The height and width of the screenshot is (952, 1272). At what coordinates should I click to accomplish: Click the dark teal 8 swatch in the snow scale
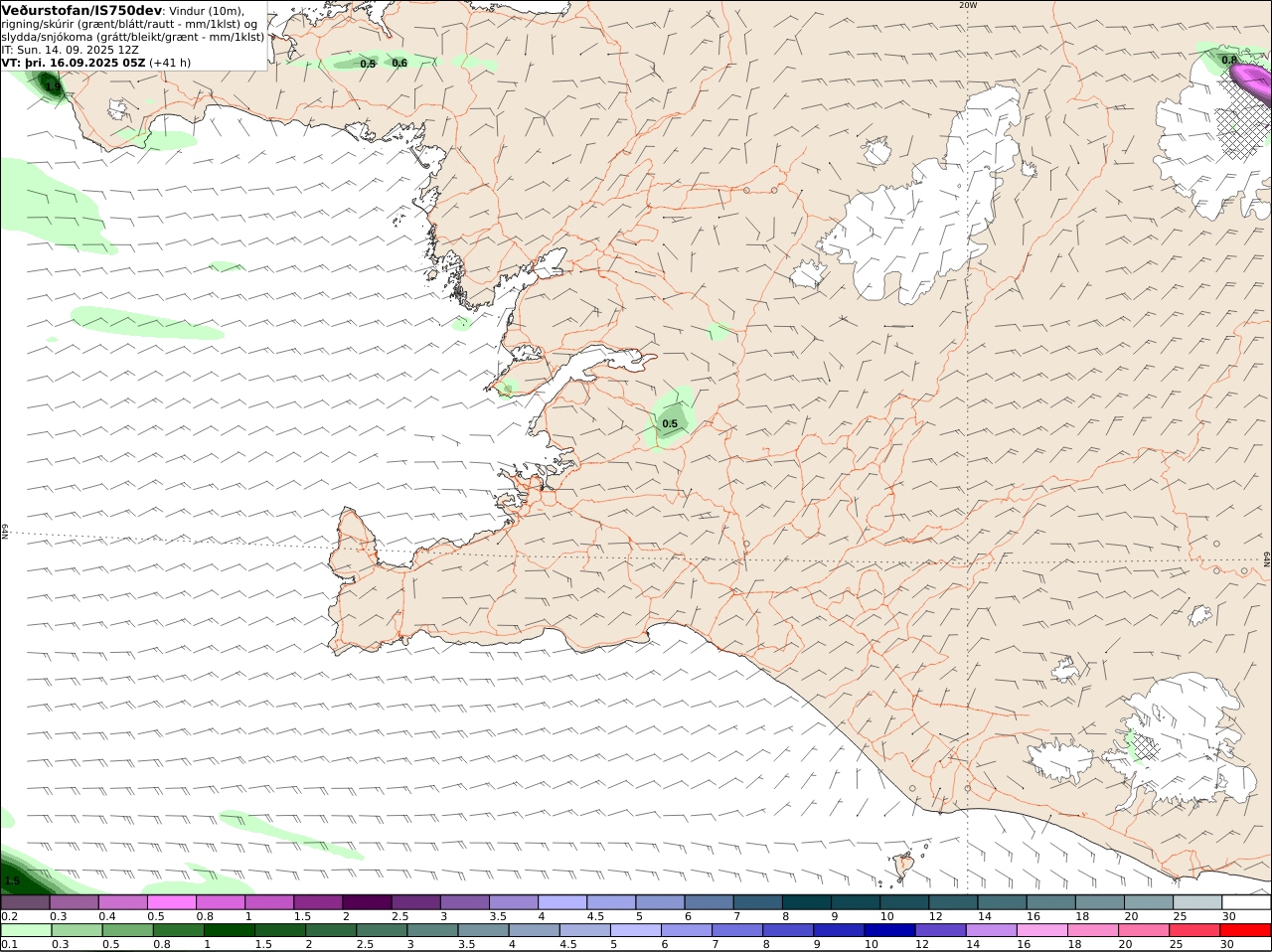pos(807,901)
